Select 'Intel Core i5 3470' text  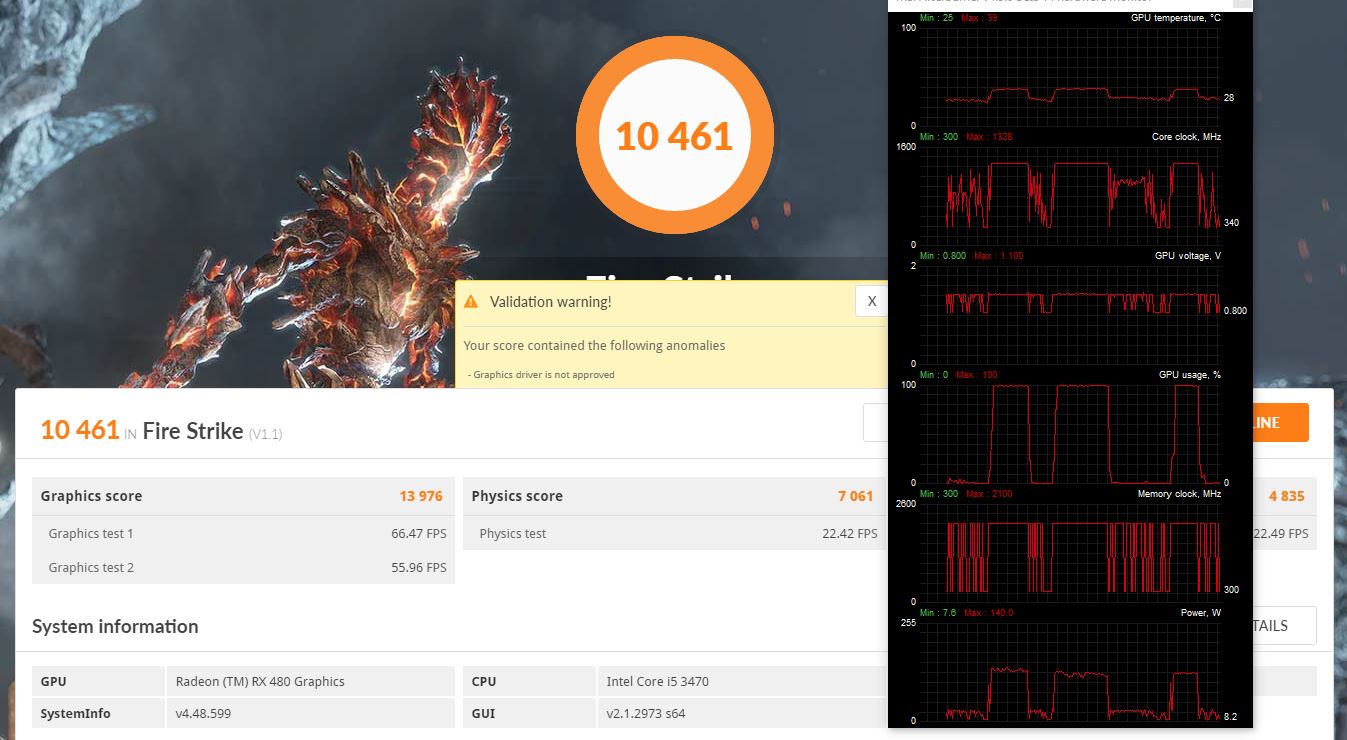(x=657, y=681)
